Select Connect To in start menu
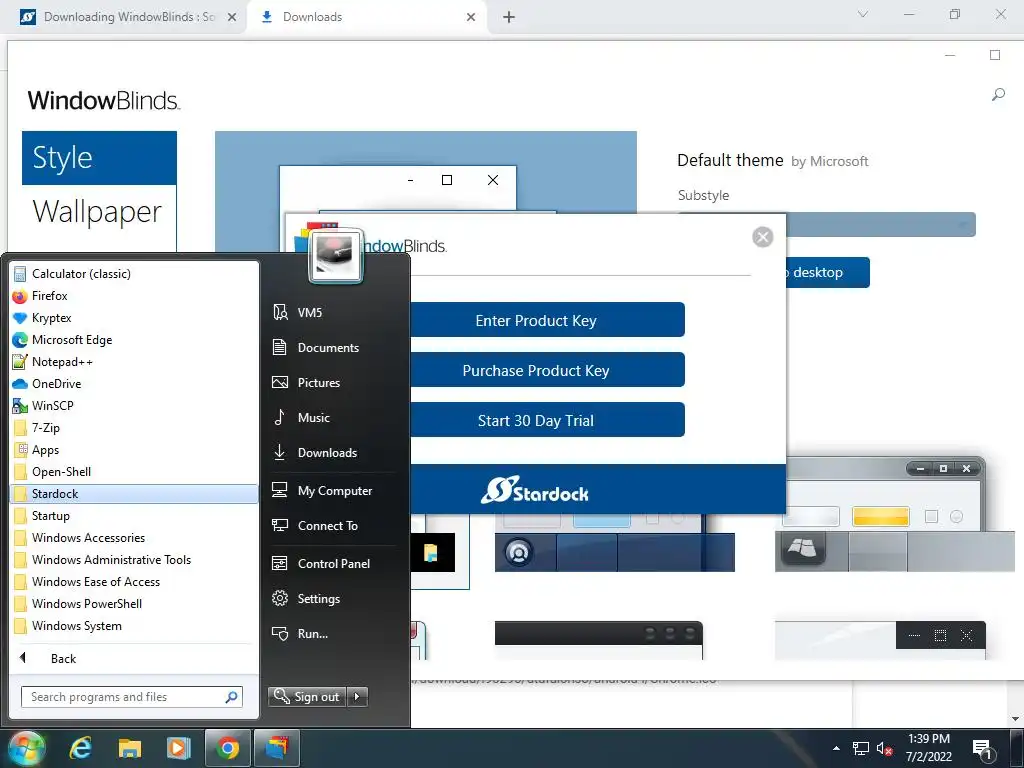The image size is (1024, 768). [334, 526]
